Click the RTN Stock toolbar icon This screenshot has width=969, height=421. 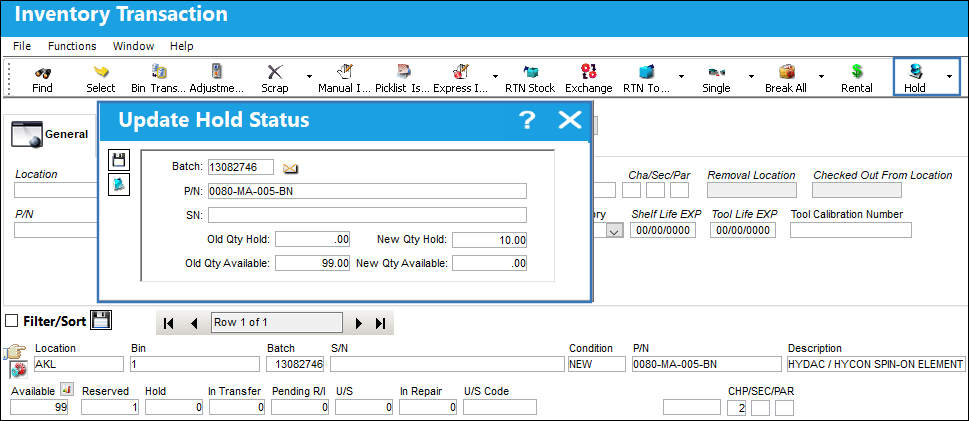pos(530,72)
